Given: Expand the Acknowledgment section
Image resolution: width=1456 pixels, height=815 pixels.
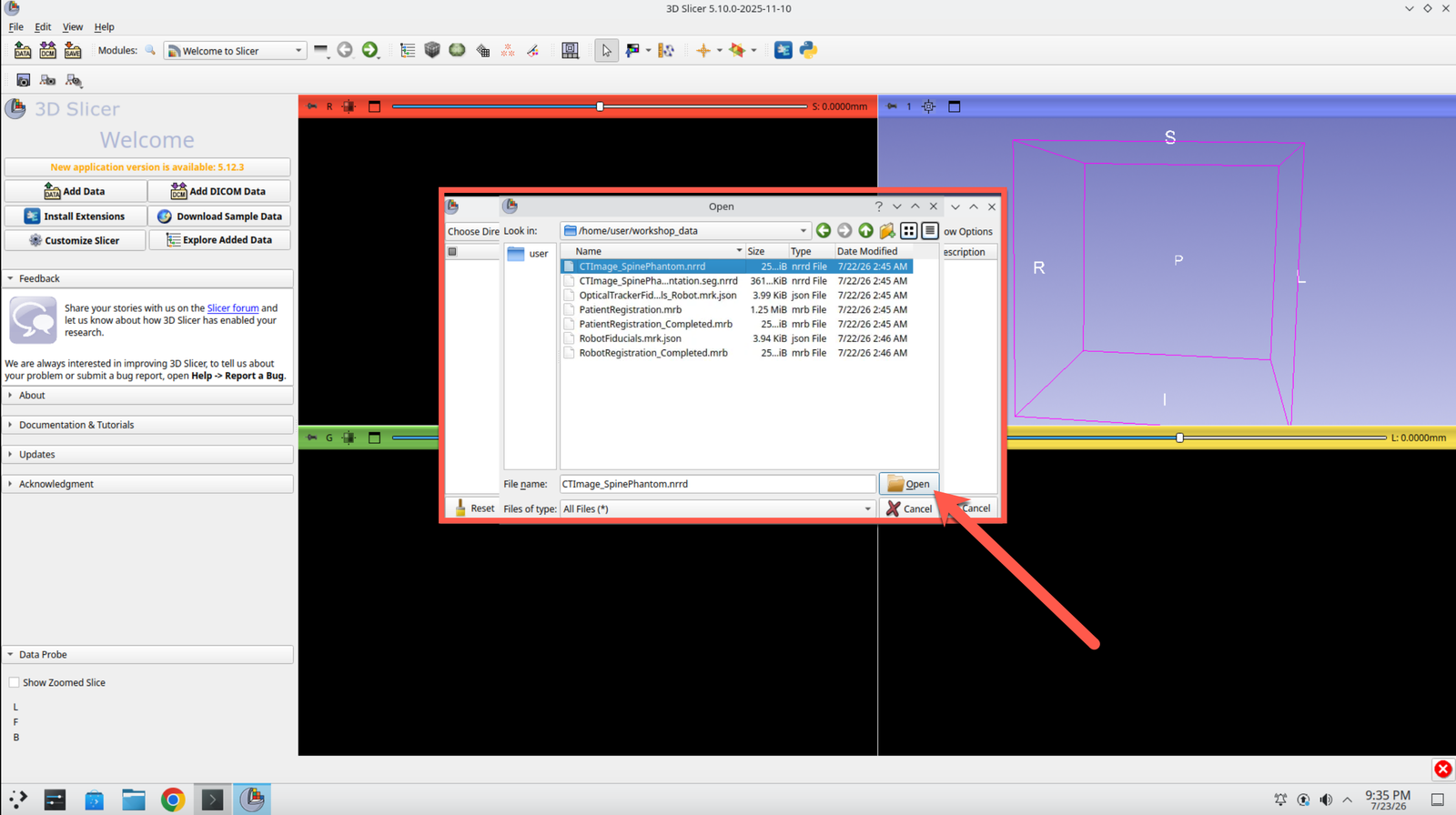Looking at the screenshot, I should (x=147, y=484).
